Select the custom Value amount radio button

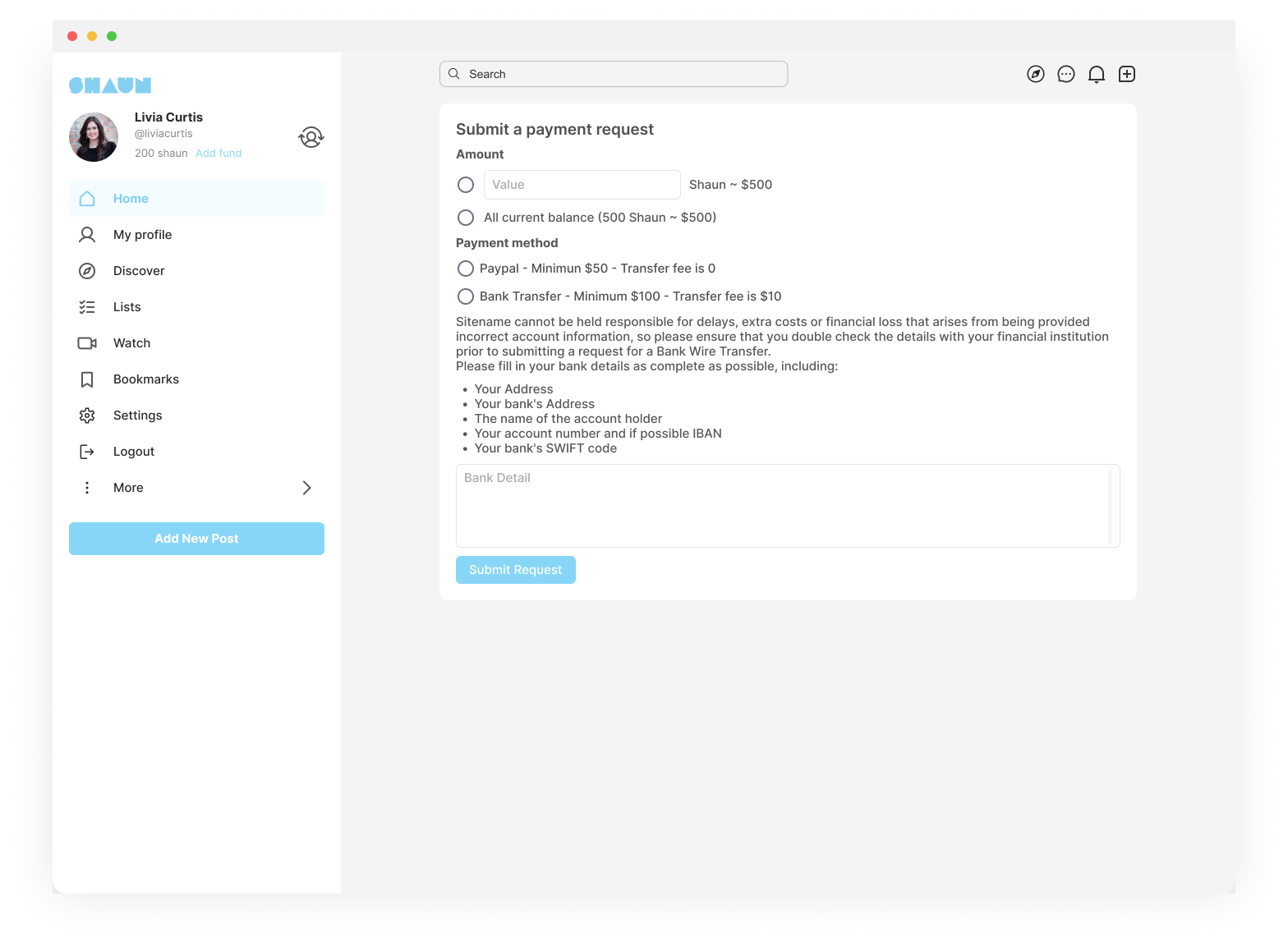[x=466, y=185]
